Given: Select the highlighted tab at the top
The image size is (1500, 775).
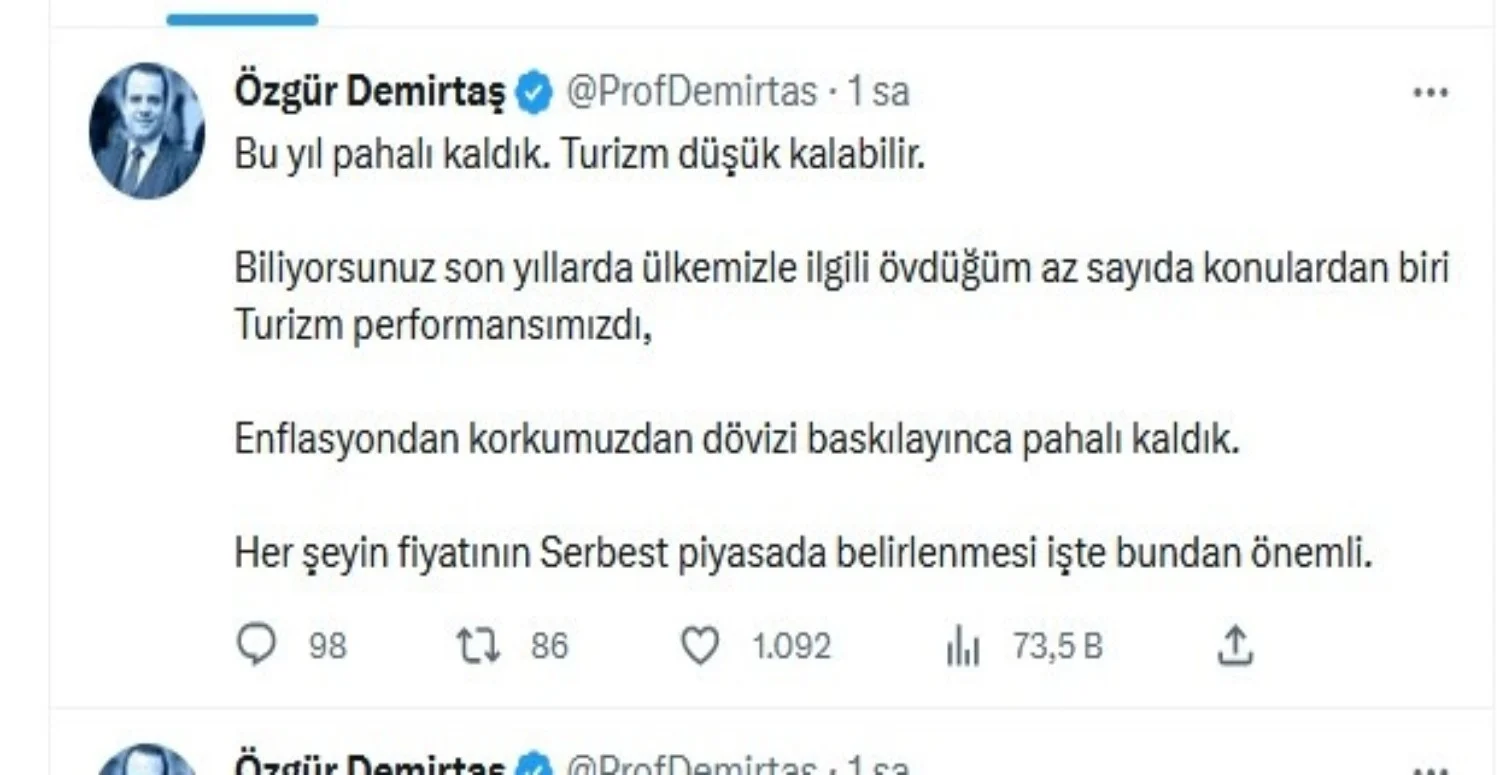Looking at the screenshot, I should click(x=242, y=16).
